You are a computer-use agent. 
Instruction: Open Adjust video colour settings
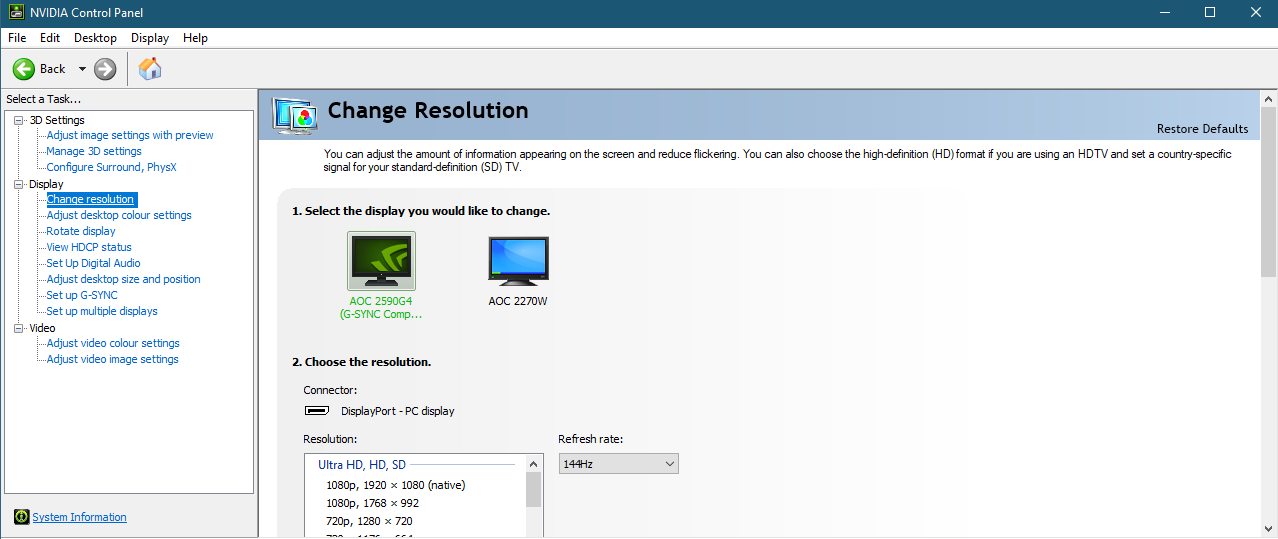(113, 343)
